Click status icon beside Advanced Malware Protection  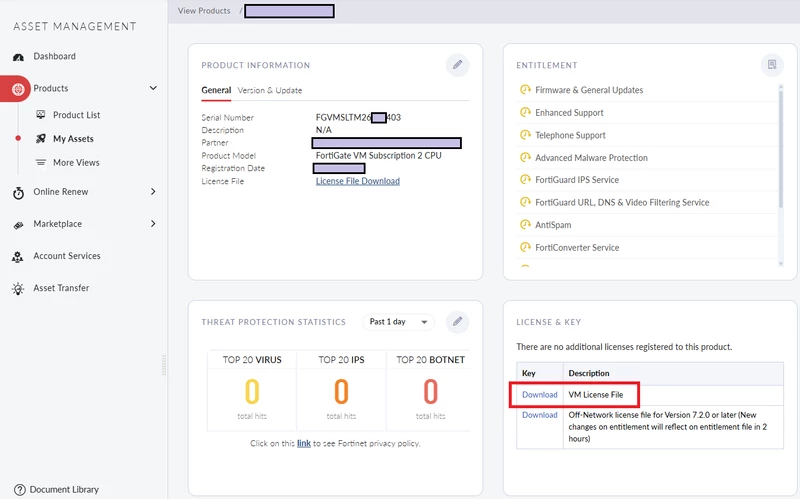point(525,157)
